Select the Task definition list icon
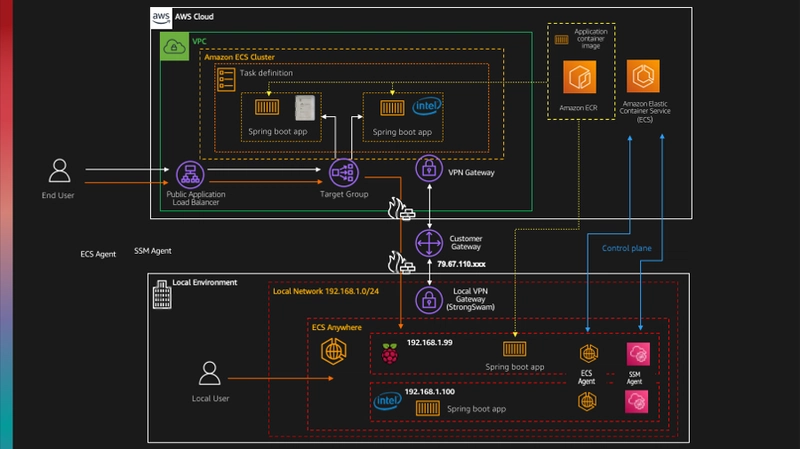Image resolution: width=800 pixels, height=449 pixels. click(226, 80)
